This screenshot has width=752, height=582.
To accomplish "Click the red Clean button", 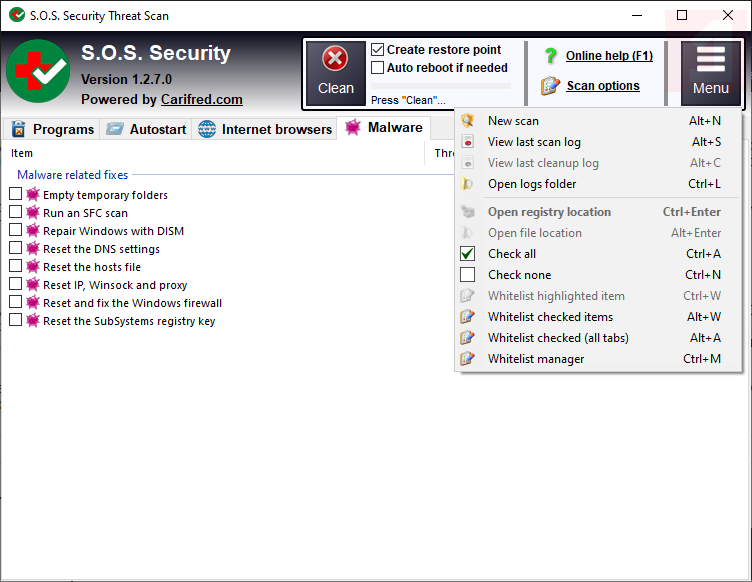I will [335, 73].
